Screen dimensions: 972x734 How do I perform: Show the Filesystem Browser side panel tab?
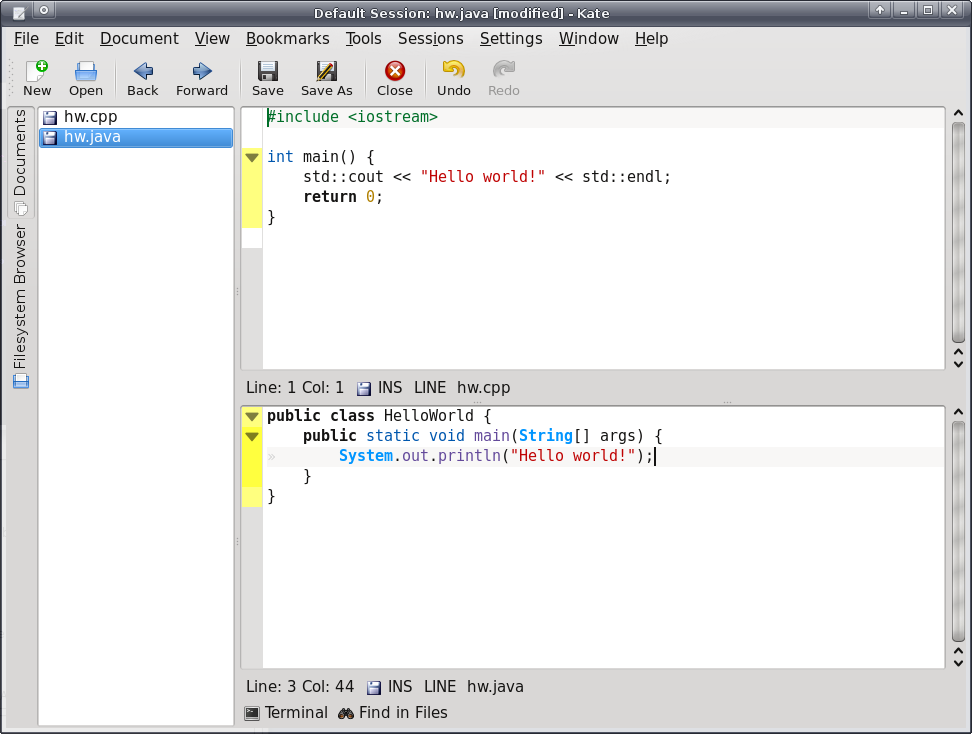[20, 306]
